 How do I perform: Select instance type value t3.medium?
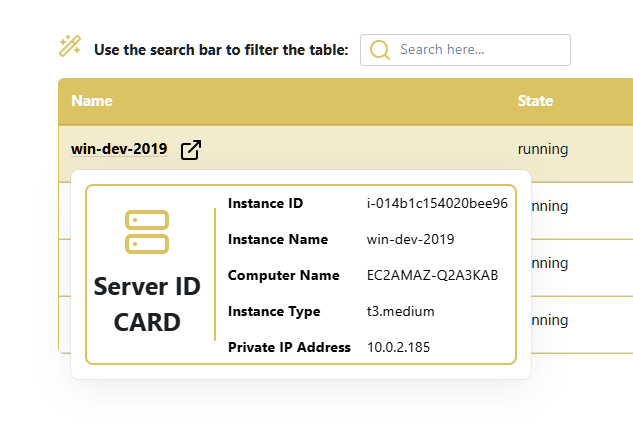click(400, 312)
